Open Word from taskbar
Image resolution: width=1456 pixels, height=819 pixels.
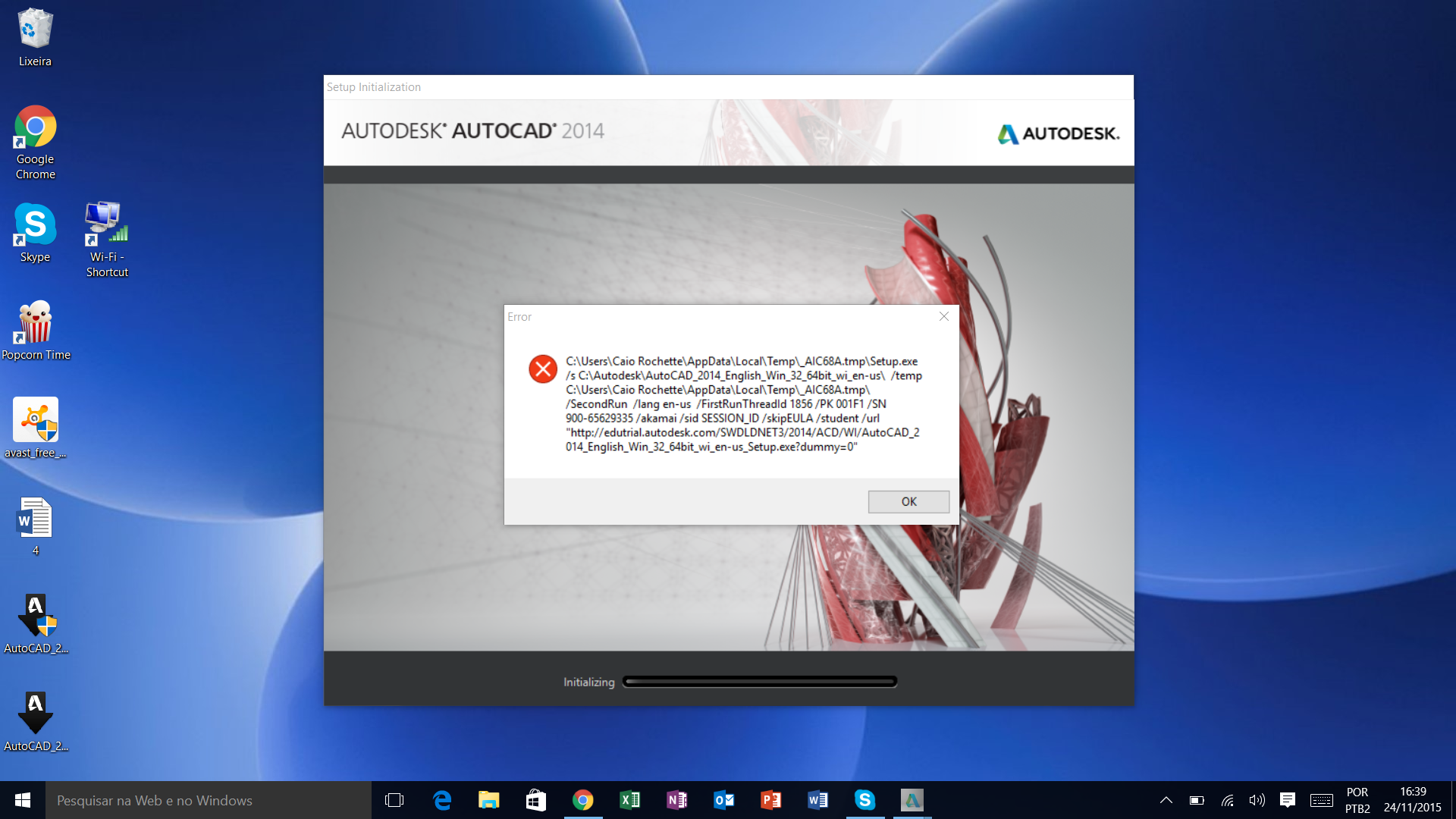tap(817, 800)
